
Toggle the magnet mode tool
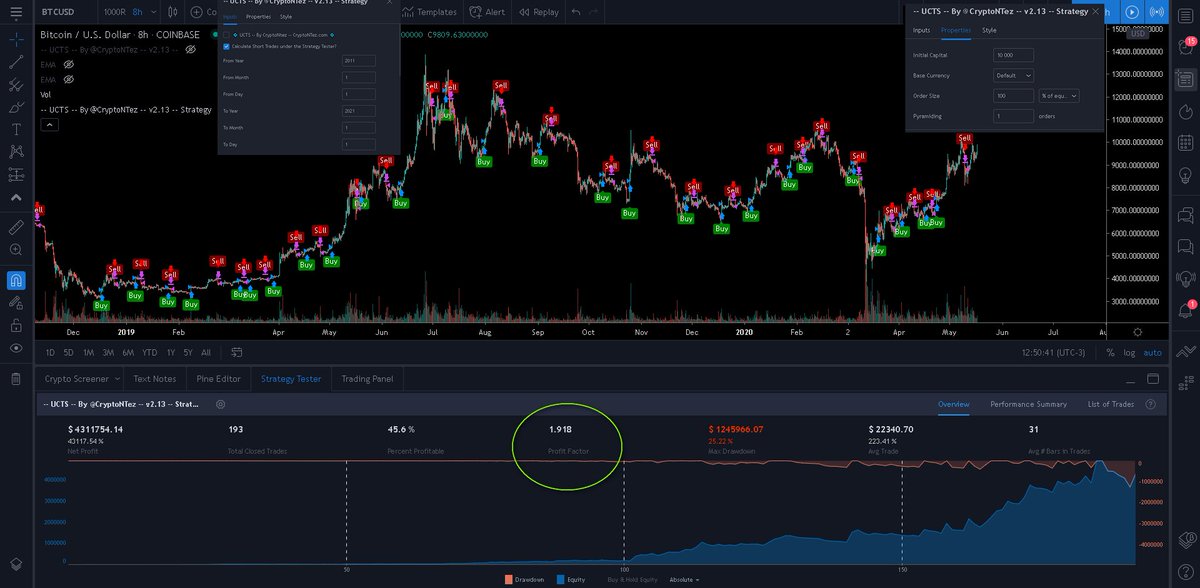coord(15,280)
